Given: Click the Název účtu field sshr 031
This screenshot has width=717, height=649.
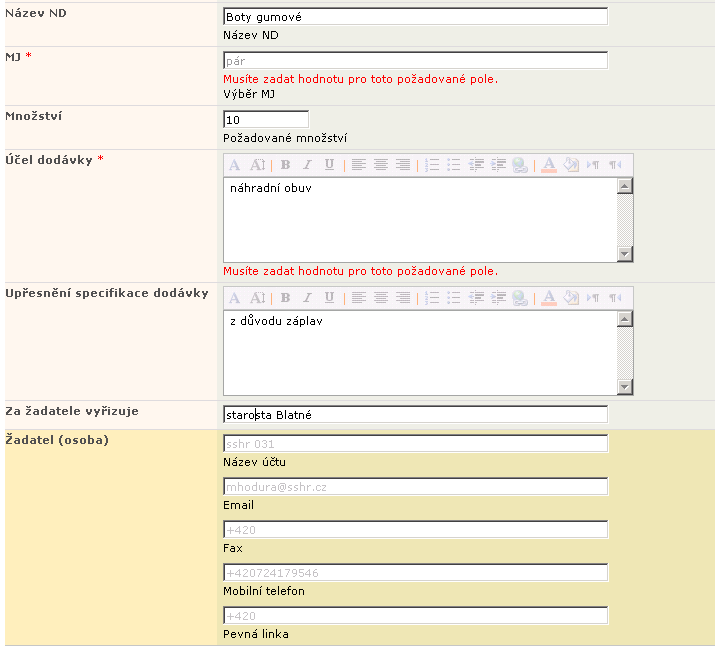Looking at the screenshot, I should coord(416,444).
